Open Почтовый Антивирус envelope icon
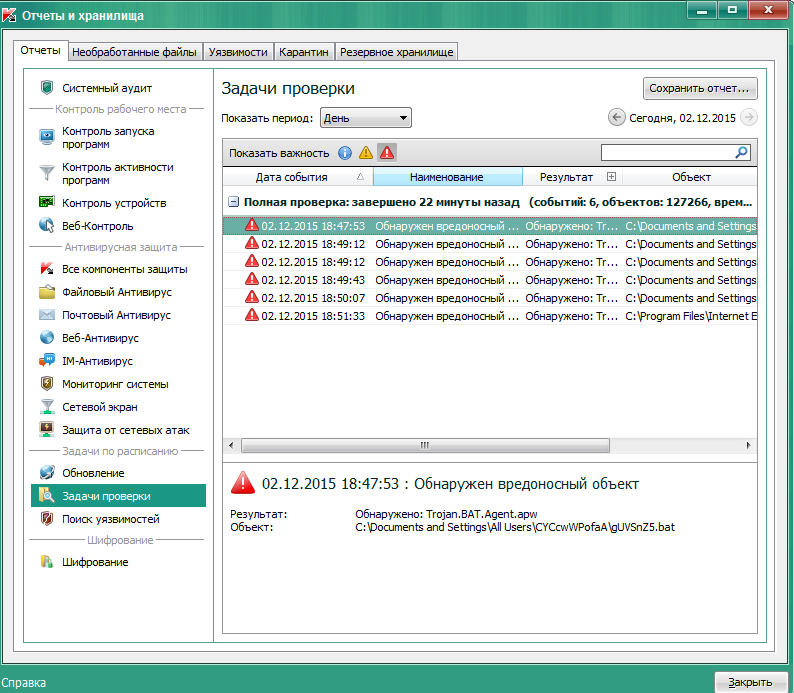Viewport: 794px width, 693px height. pyautogui.click(x=47, y=315)
